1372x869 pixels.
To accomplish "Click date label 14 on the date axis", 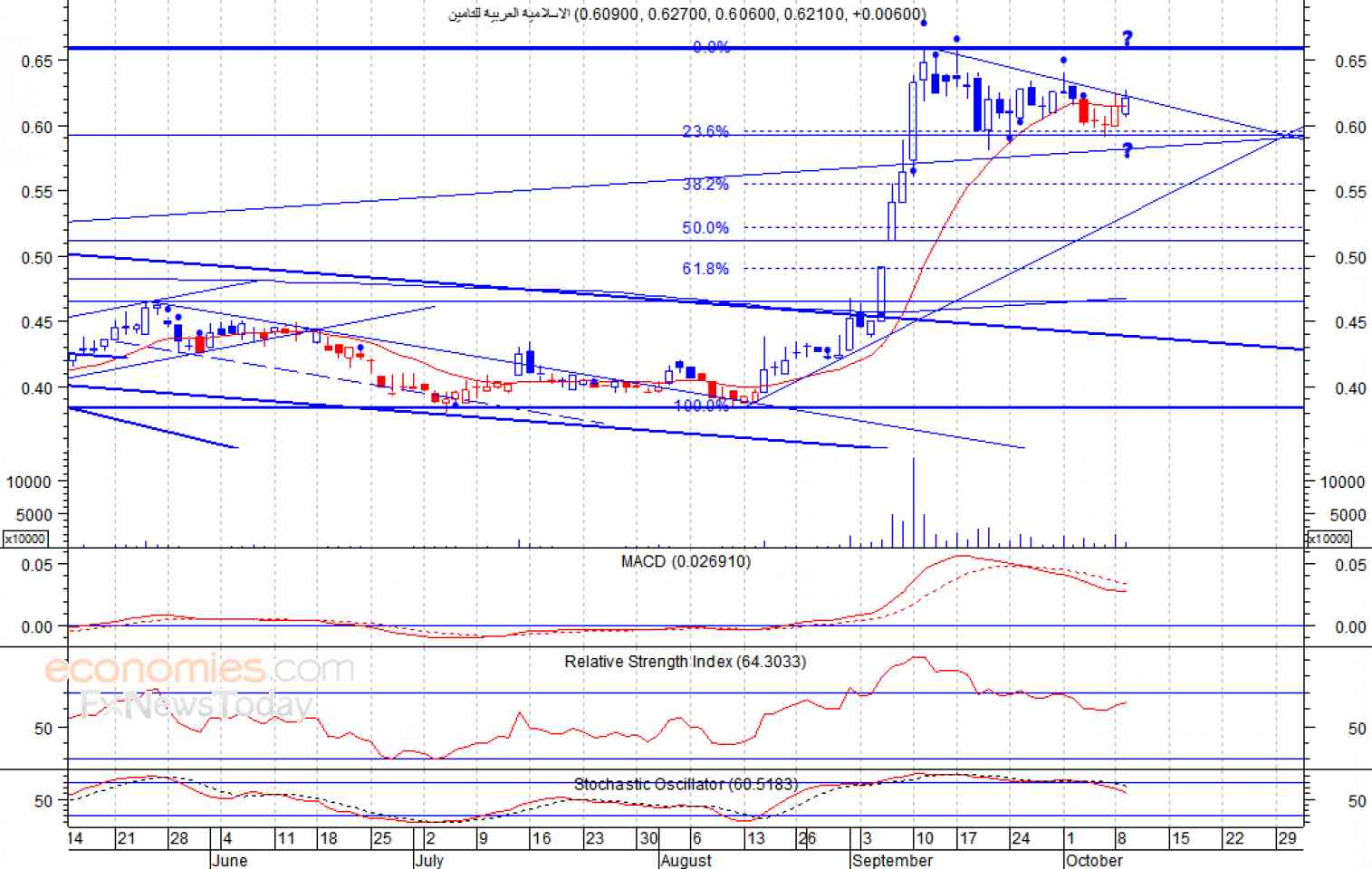I will click(74, 838).
